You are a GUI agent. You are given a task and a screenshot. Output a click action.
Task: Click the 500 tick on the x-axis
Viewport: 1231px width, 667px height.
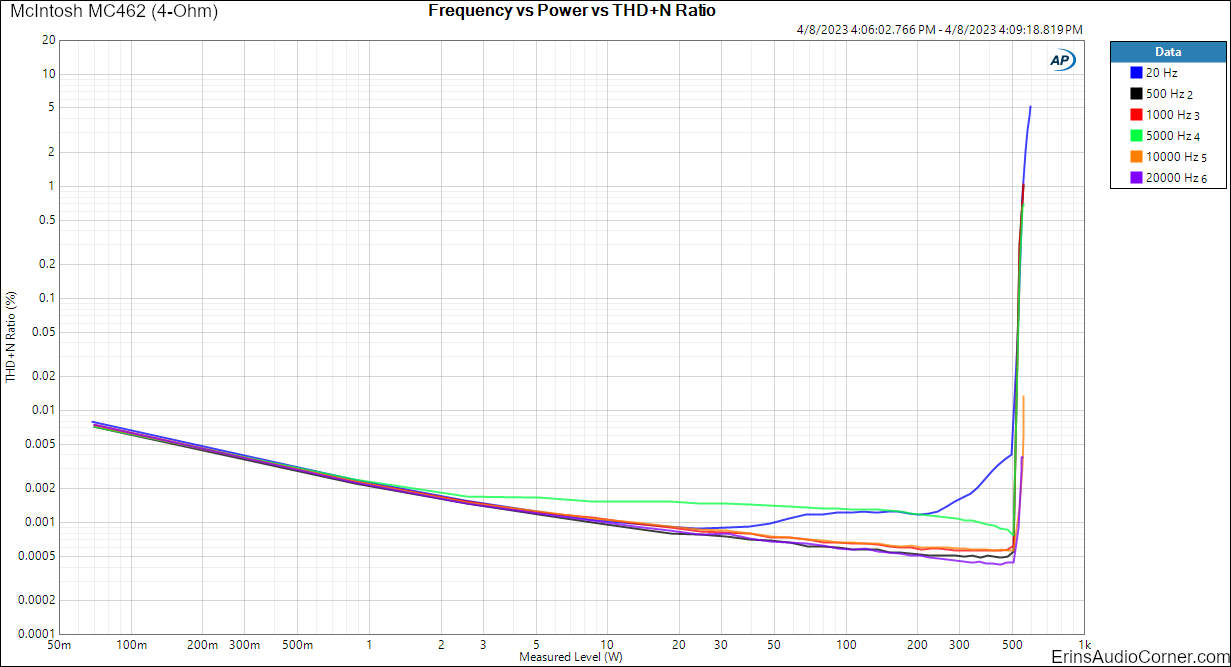(x=1013, y=645)
